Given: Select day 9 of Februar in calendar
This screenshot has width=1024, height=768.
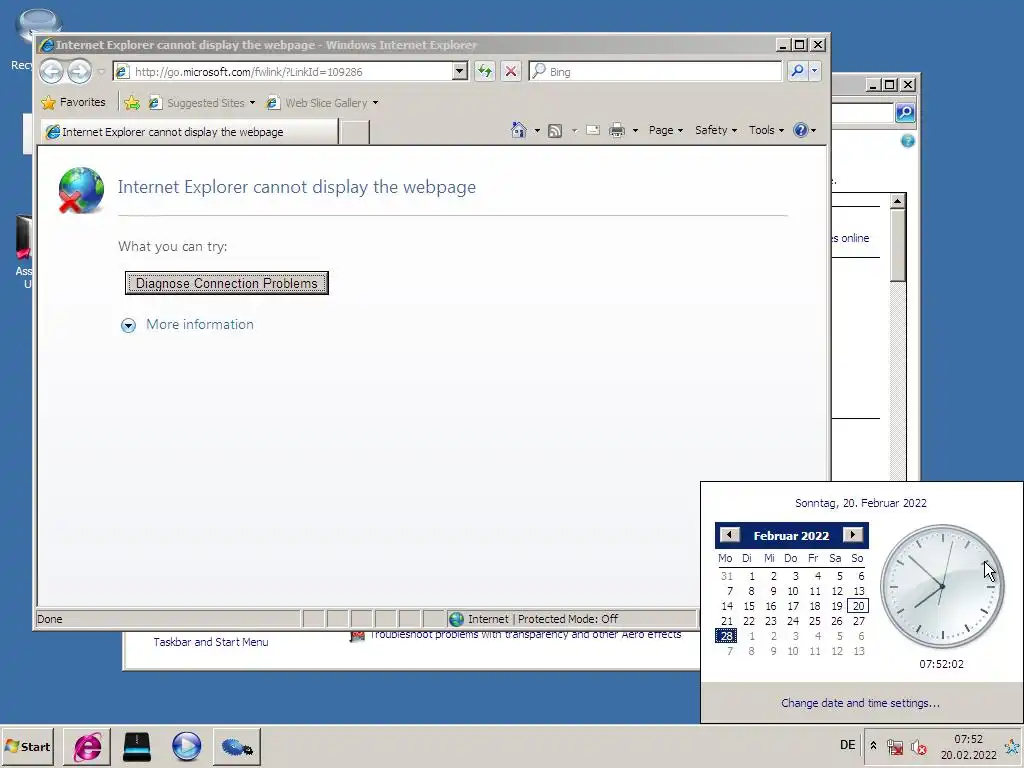Looking at the screenshot, I should pos(773,590).
